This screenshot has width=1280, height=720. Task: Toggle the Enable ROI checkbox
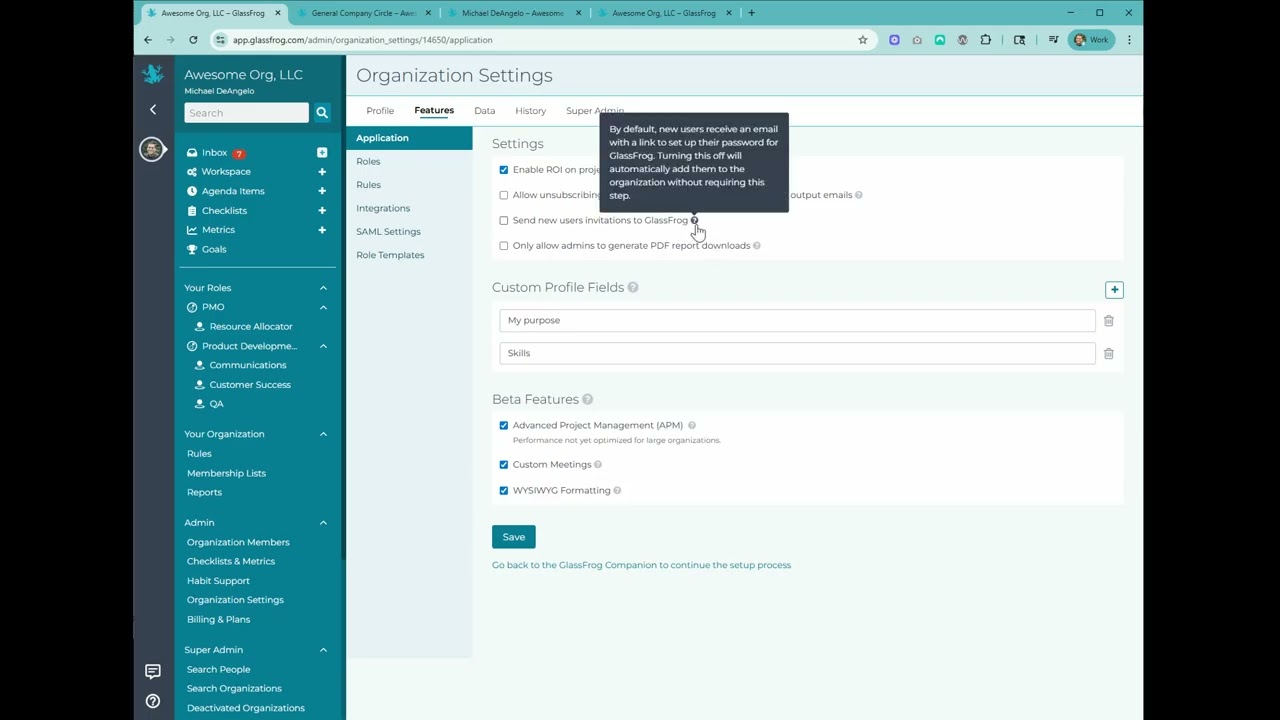click(504, 170)
